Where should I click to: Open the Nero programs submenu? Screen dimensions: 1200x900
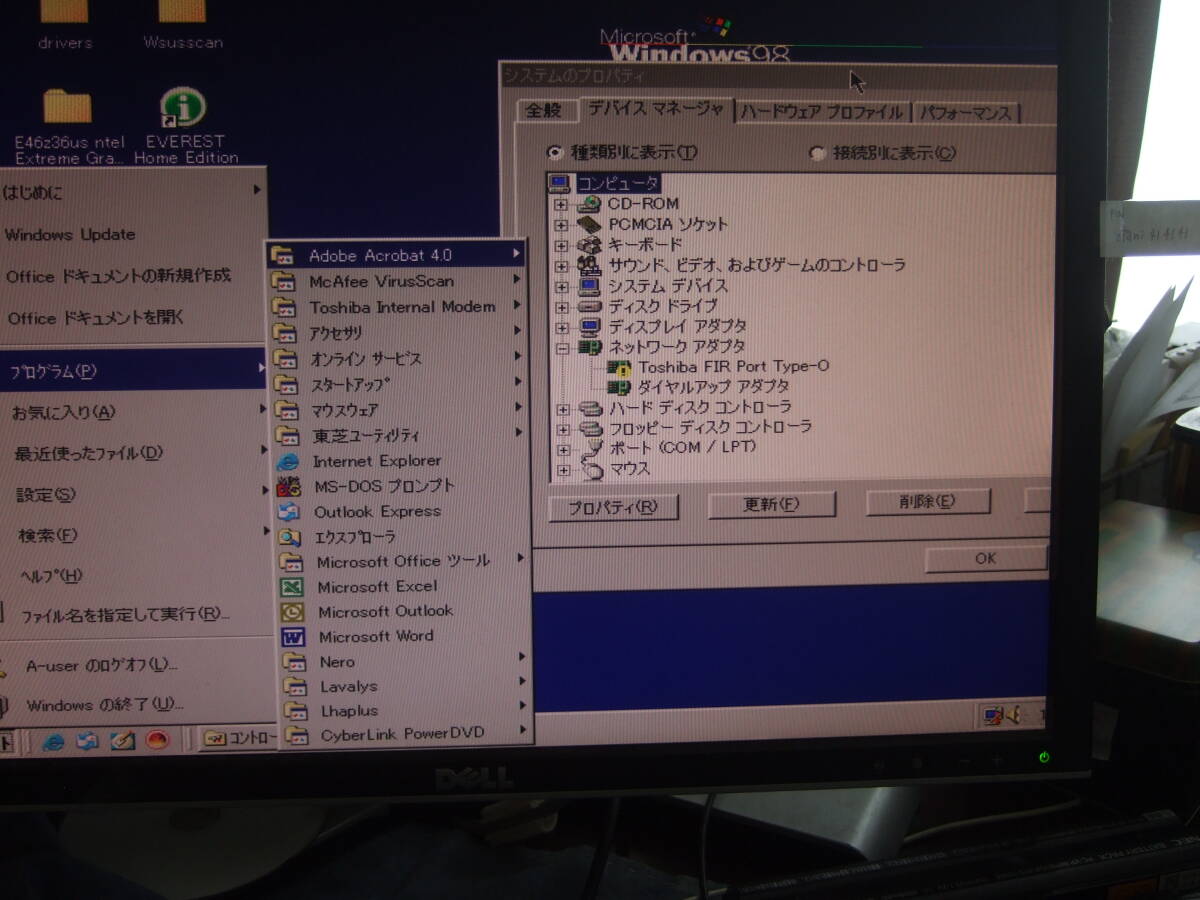403,661
